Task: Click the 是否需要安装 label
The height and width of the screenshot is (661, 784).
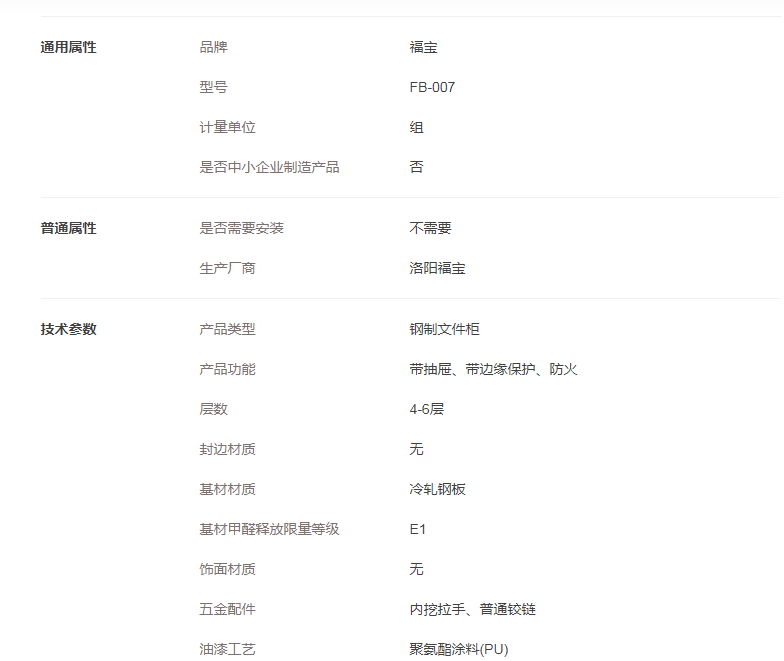Action: pos(242,228)
